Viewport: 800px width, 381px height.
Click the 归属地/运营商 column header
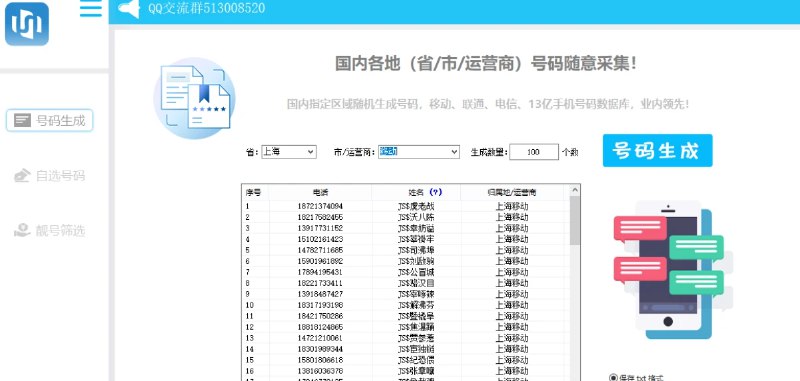[512, 192]
